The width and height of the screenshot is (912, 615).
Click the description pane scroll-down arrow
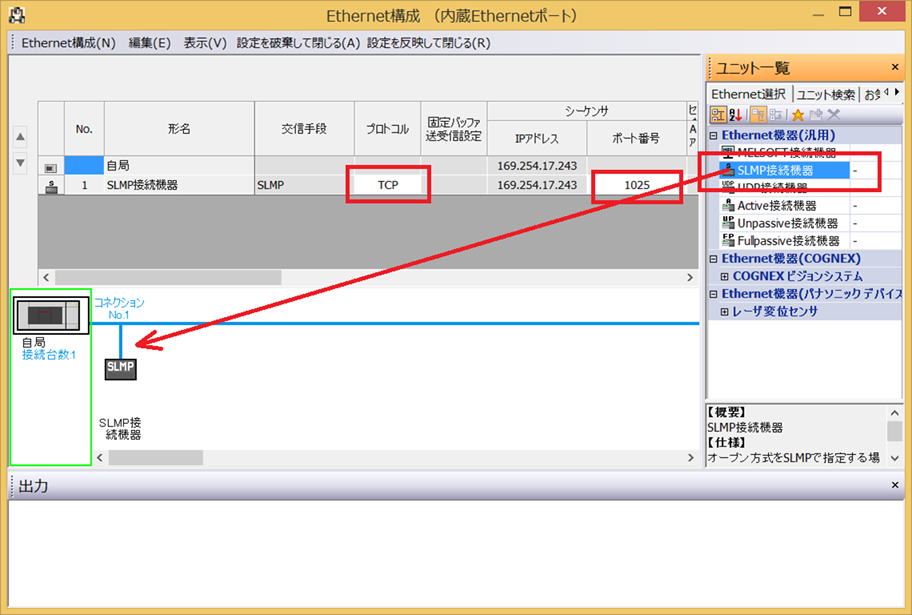click(x=895, y=458)
